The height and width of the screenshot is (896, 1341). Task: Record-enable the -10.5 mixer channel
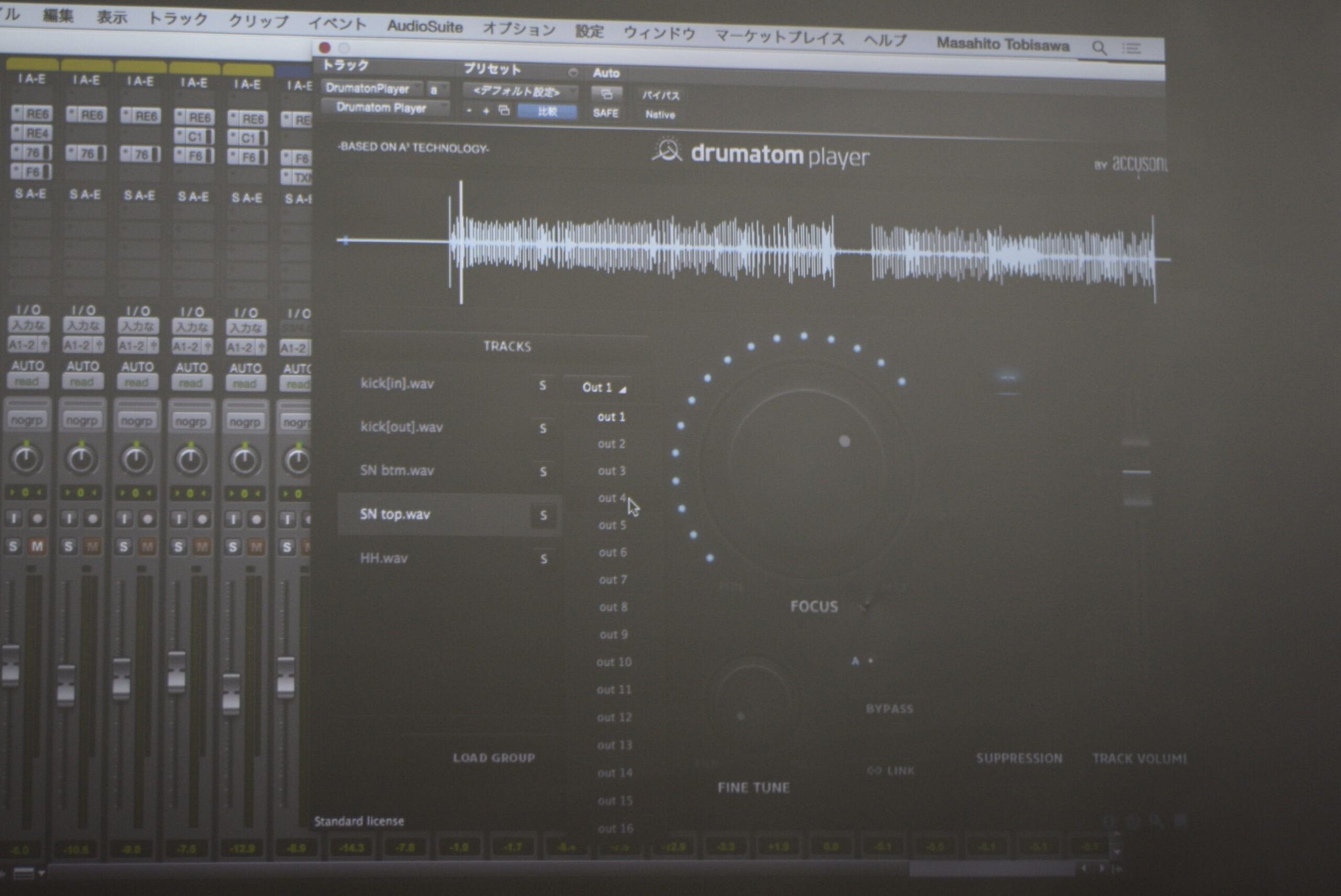coord(93,518)
